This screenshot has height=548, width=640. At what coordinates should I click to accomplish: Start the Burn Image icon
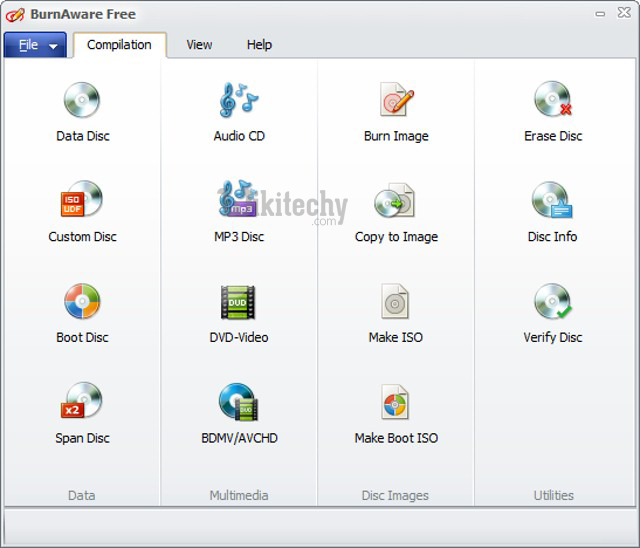(x=396, y=99)
